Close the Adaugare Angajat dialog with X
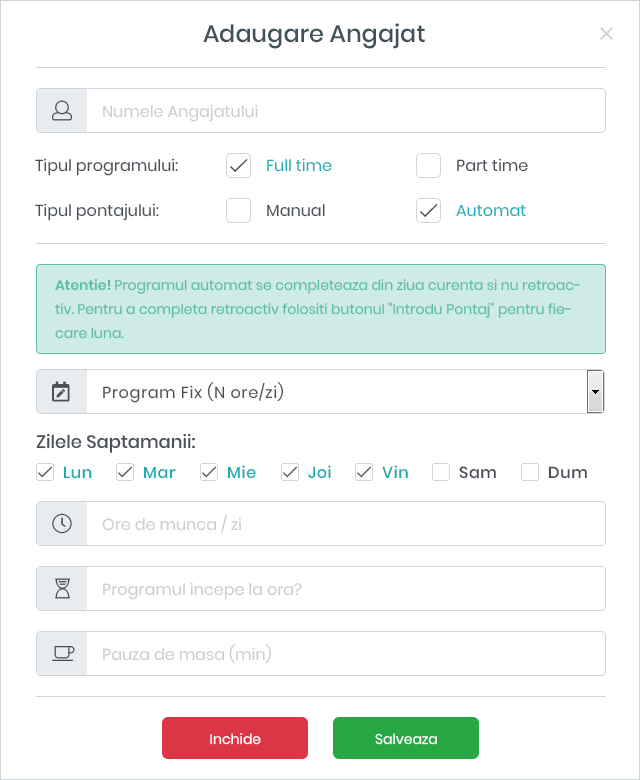This screenshot has width=640, height=780. point(606,34)
